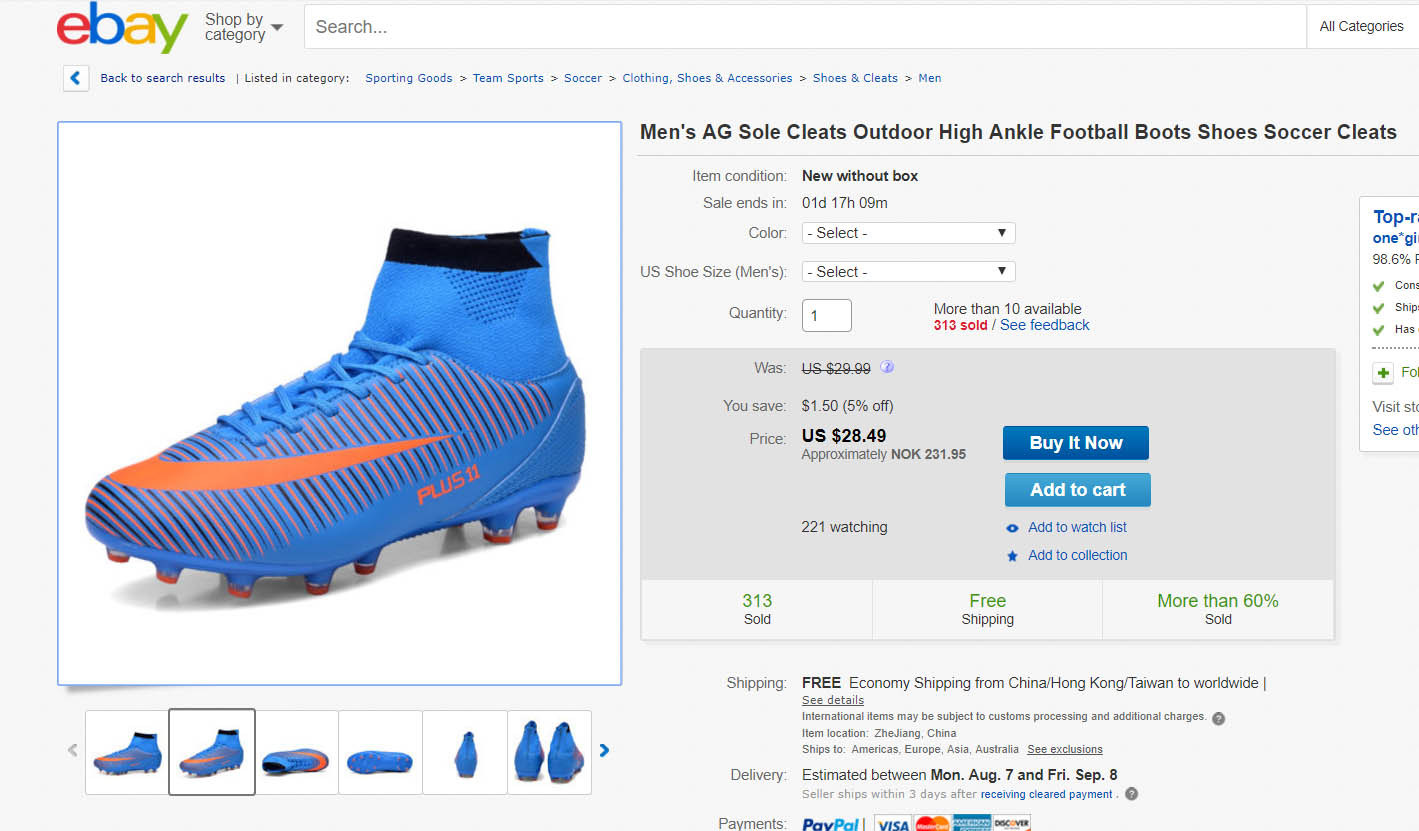Click the Add to collection star icon
The width and height of the screenshot is (1419, 831).
(1013, 555)
